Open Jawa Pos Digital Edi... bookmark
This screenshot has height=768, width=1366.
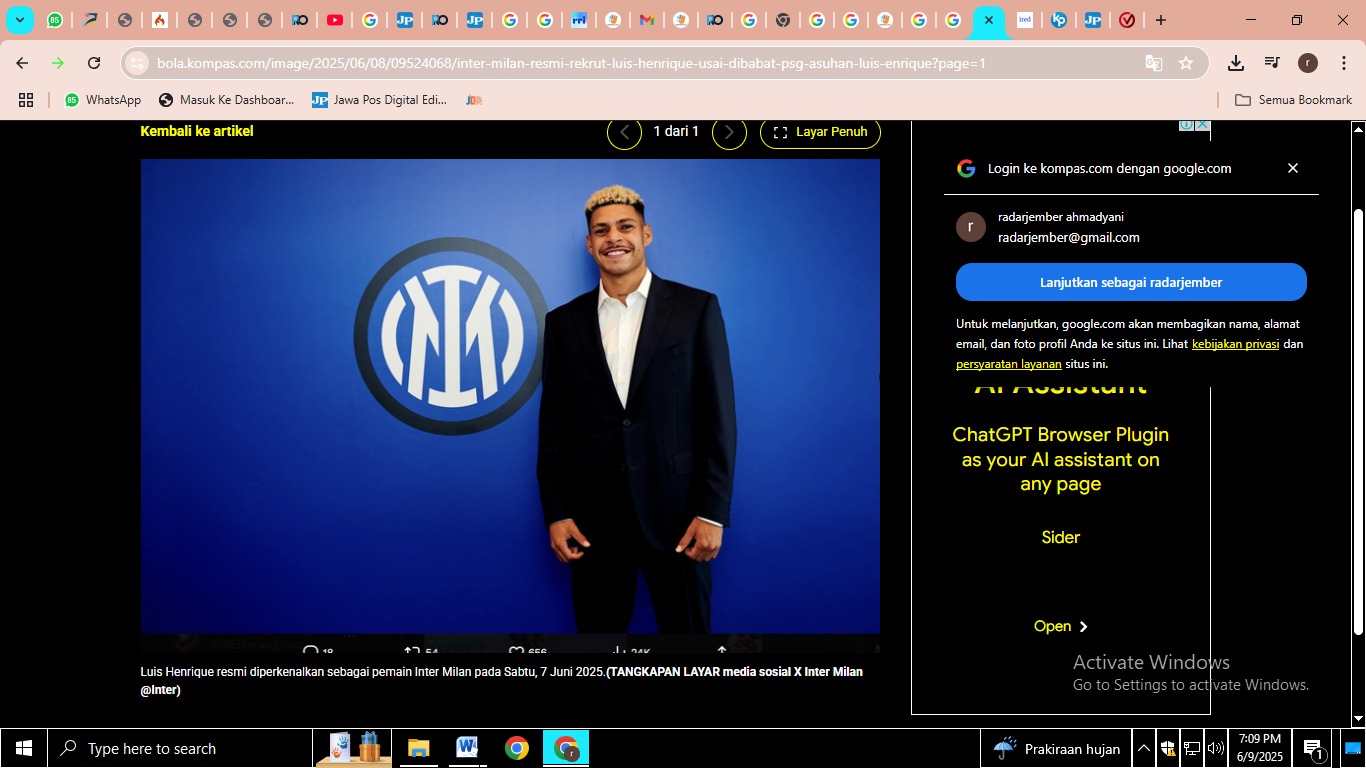[x=380, y=100]
